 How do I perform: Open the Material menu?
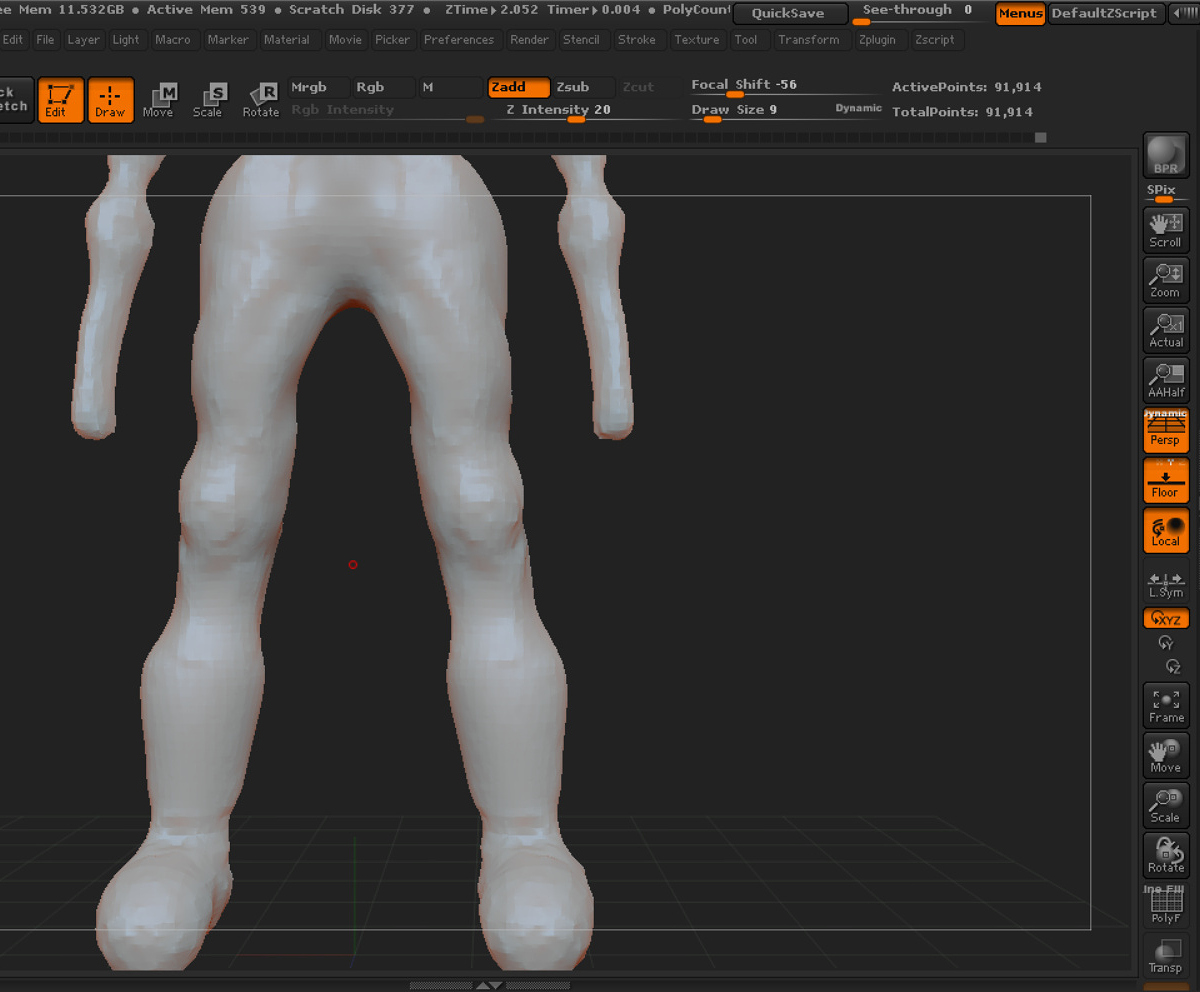[x=287, y=40]
